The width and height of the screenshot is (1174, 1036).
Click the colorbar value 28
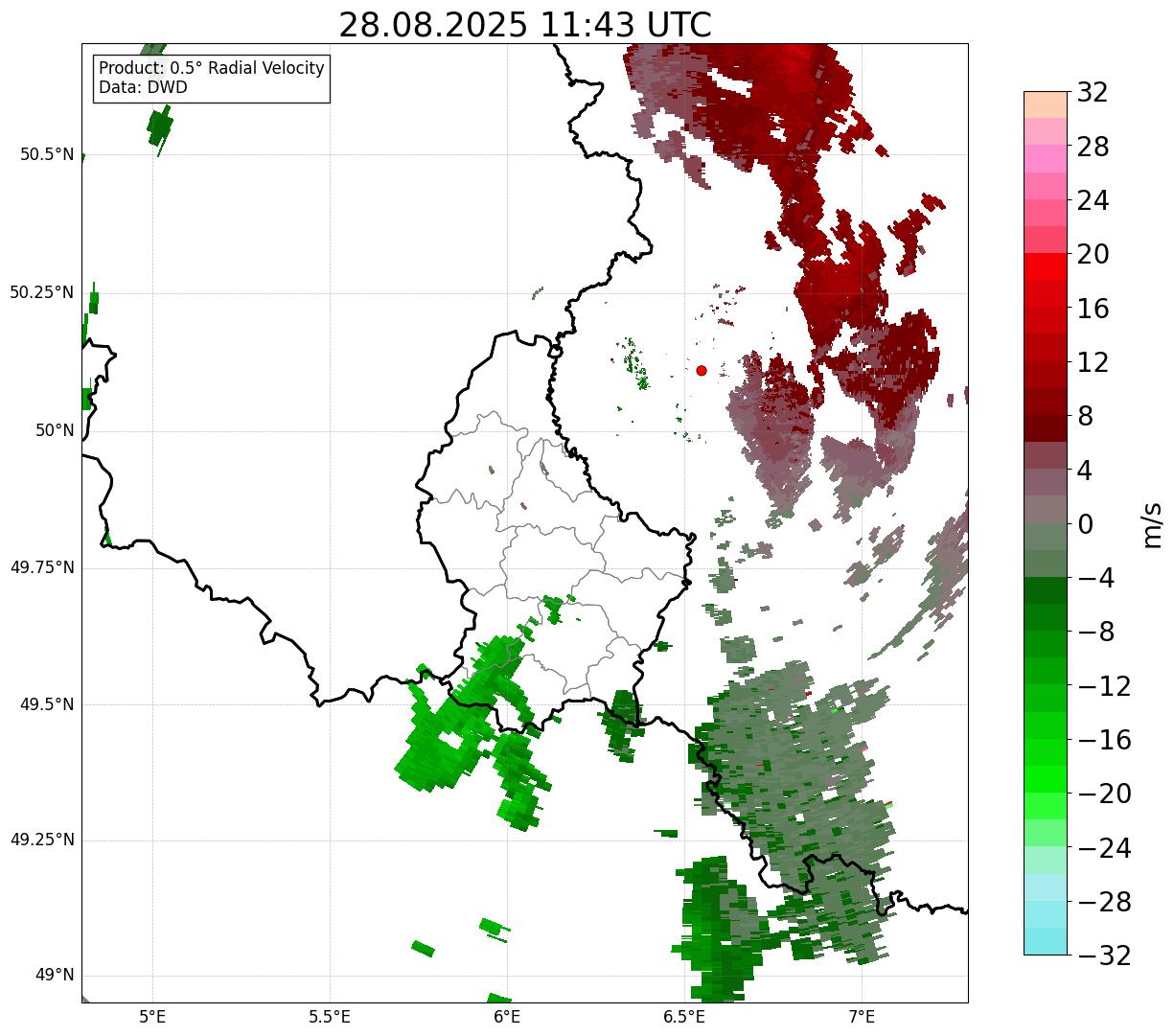pyautogui.click(x=1093, y=147)
